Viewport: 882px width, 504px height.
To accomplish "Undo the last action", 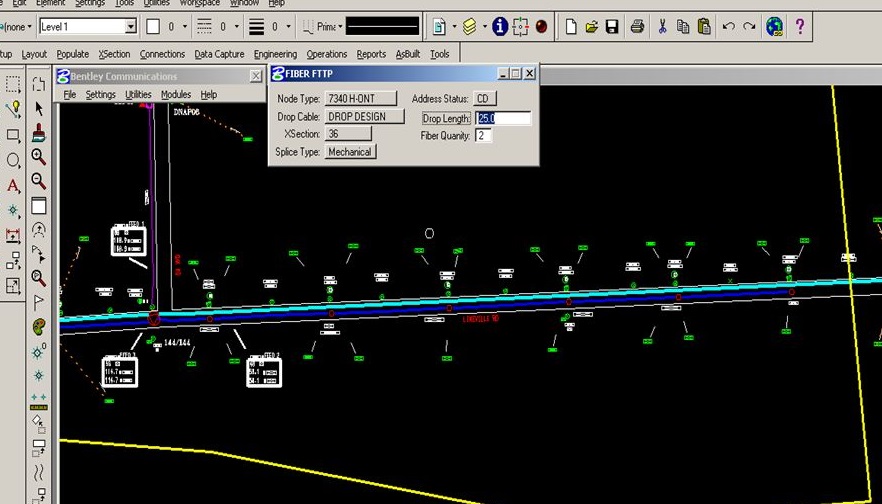I will coord(728,26).
